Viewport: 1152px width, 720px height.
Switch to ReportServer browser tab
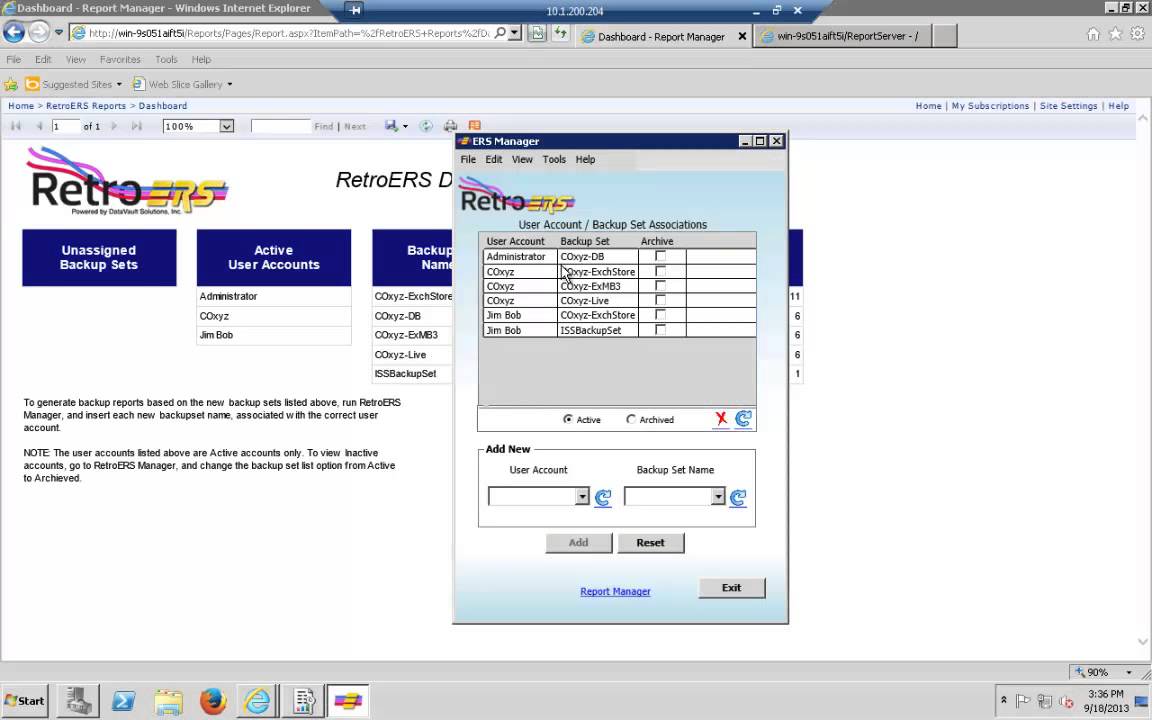point(843,36)
